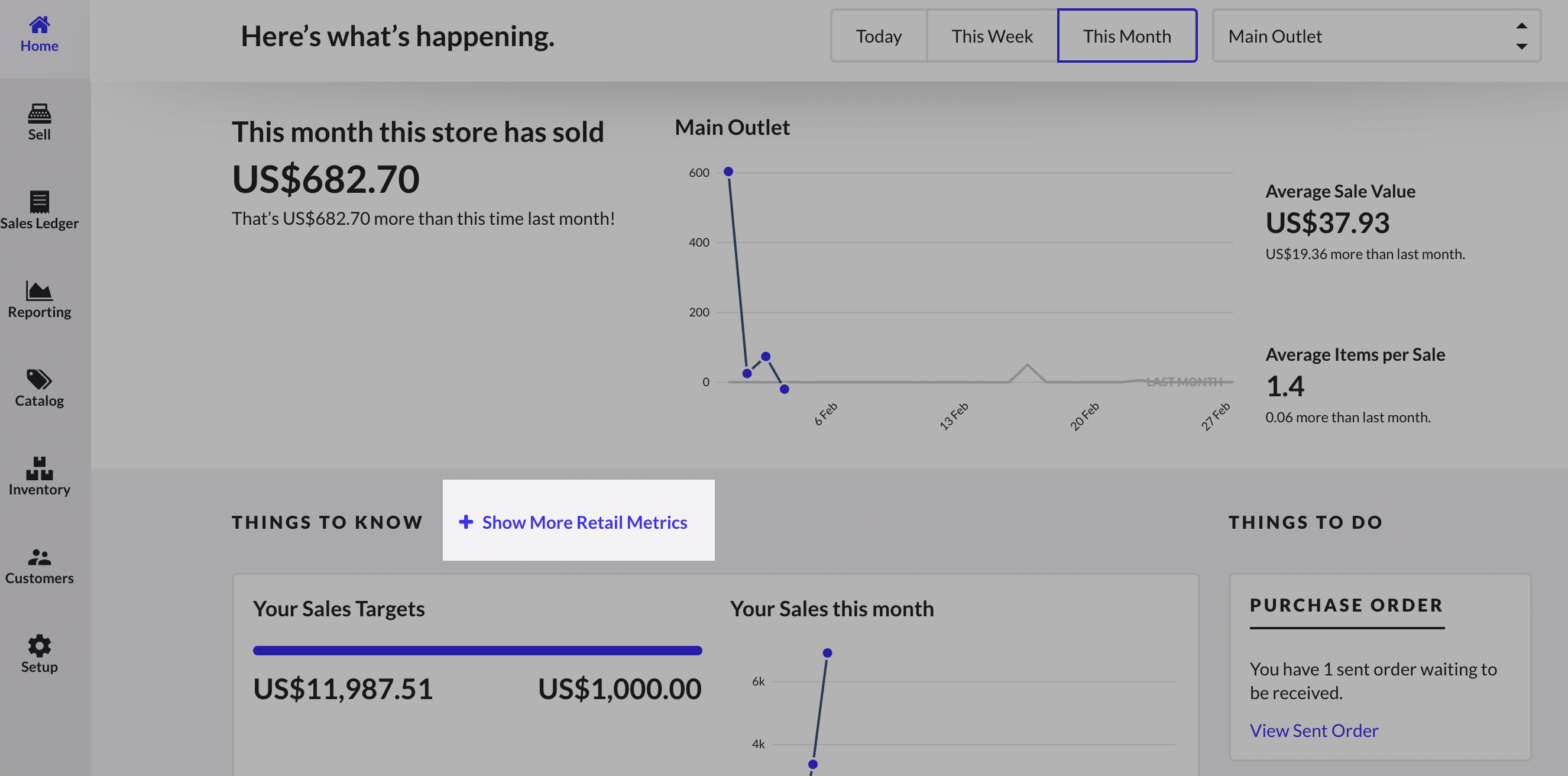Click the plus icon beside Retail Metrics
The image size is (1568, 776).
466,522
